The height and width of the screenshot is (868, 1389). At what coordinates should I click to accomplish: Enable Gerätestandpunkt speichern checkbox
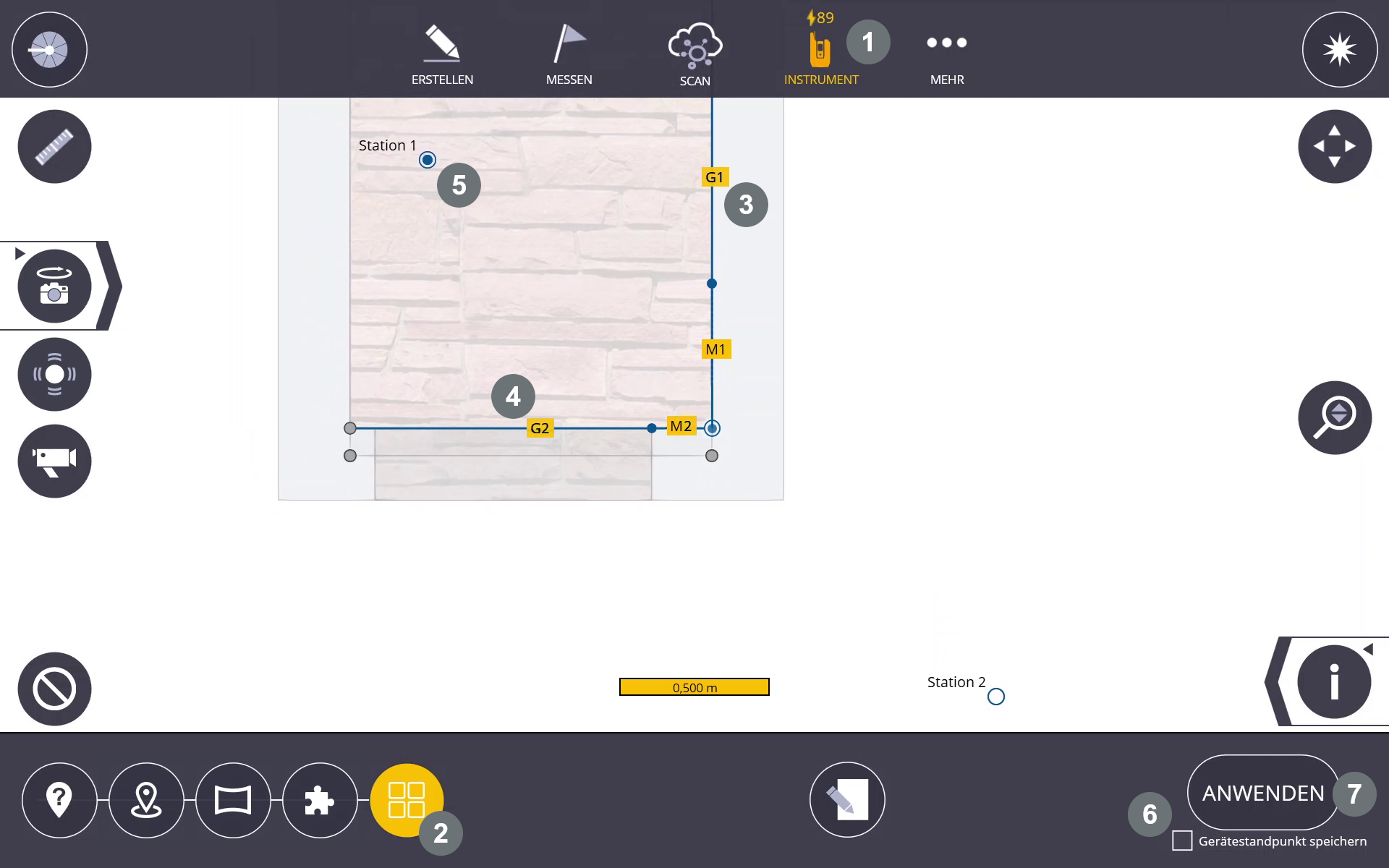coord(1182,841)
